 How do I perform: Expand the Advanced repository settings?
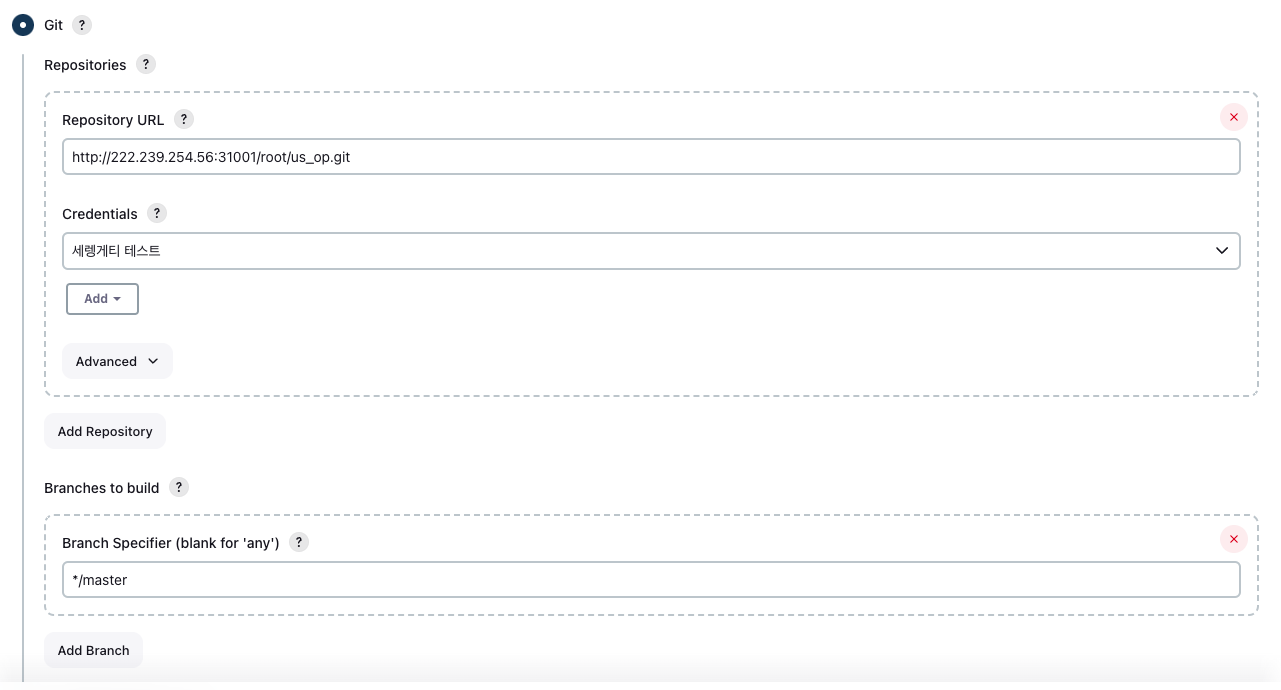click(x=117, y=361)
